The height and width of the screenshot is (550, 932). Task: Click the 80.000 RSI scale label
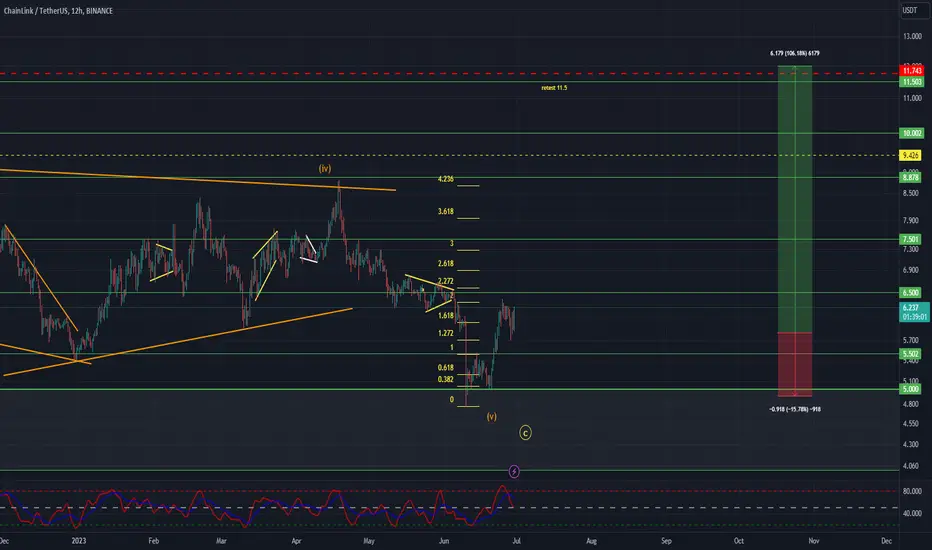tap(912, 491)
